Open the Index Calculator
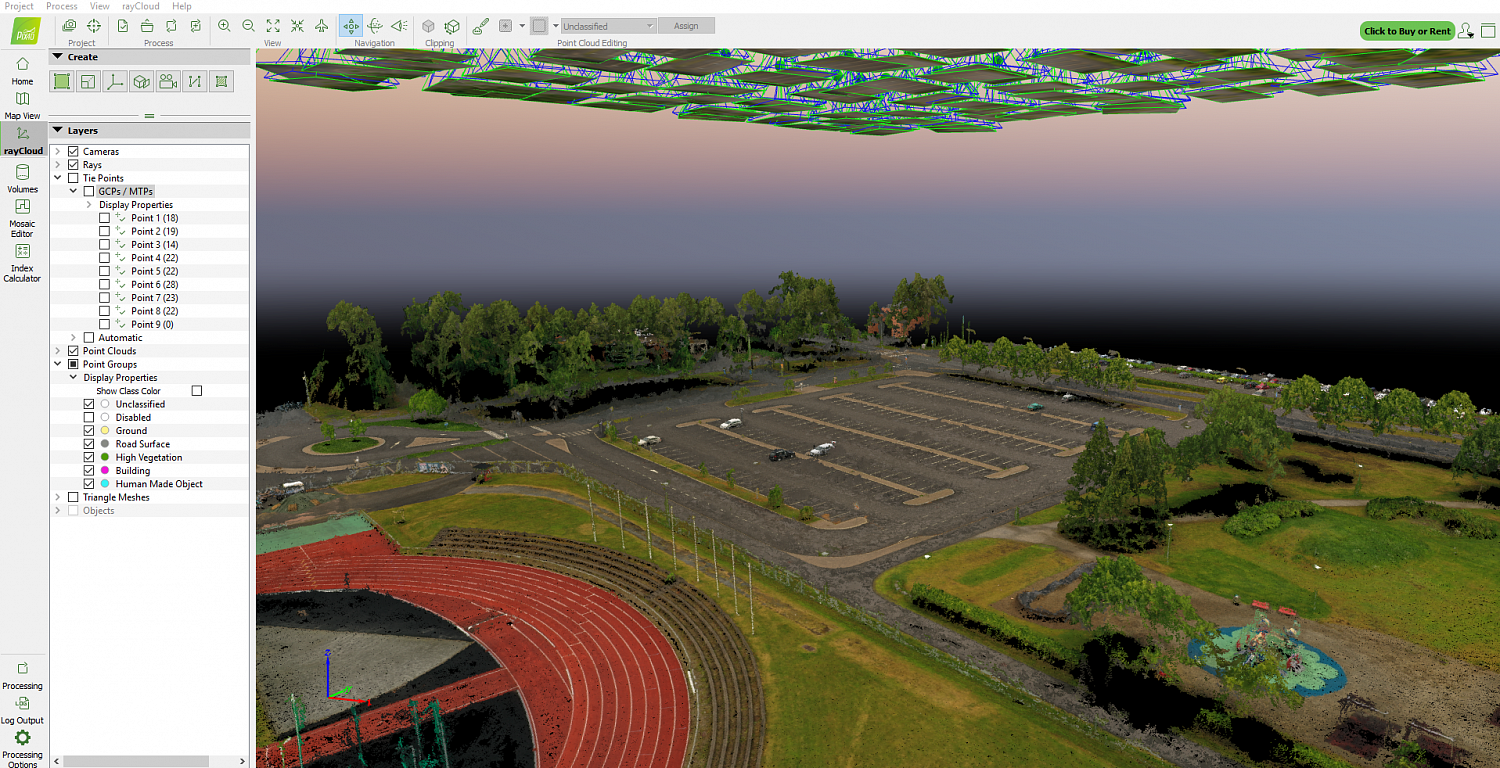The image size is (1500, 768). pos(22,258)
